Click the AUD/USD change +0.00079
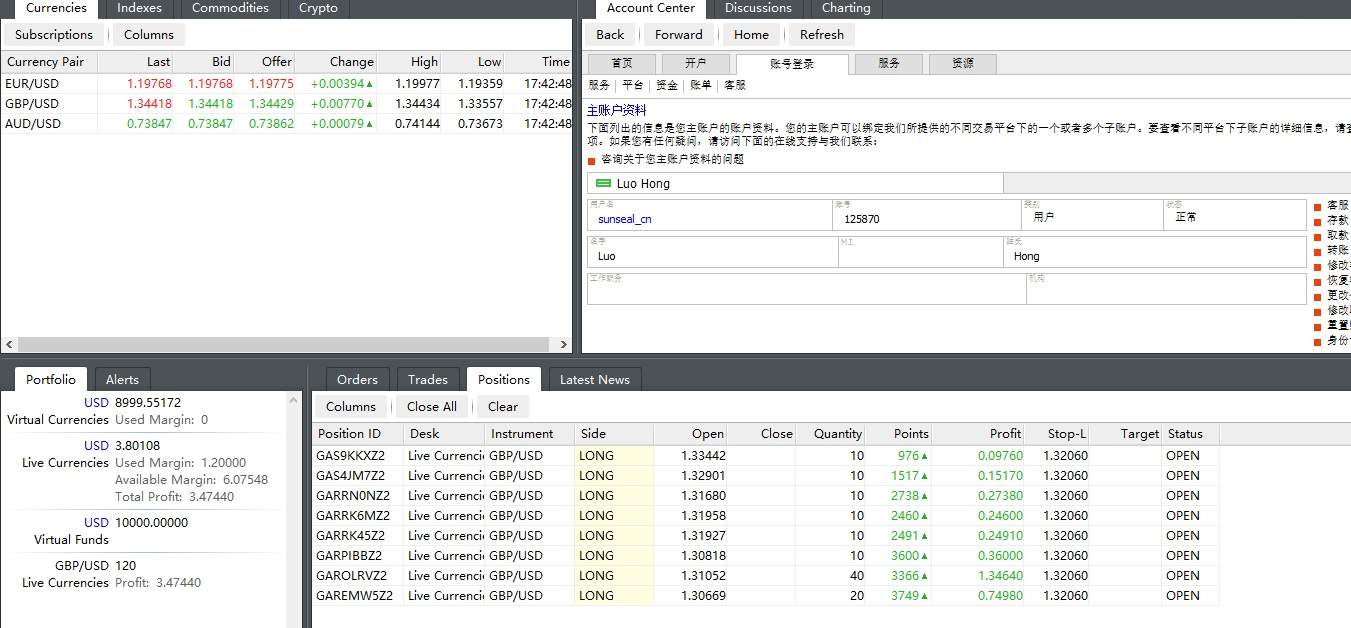The image size is (1351, 628). point(342,124)
